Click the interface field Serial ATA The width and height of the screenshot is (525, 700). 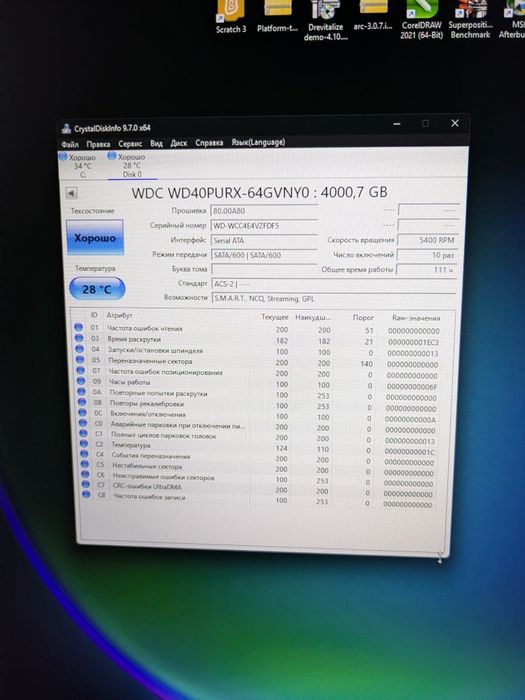pyautogui.click(x=264, y=240)
